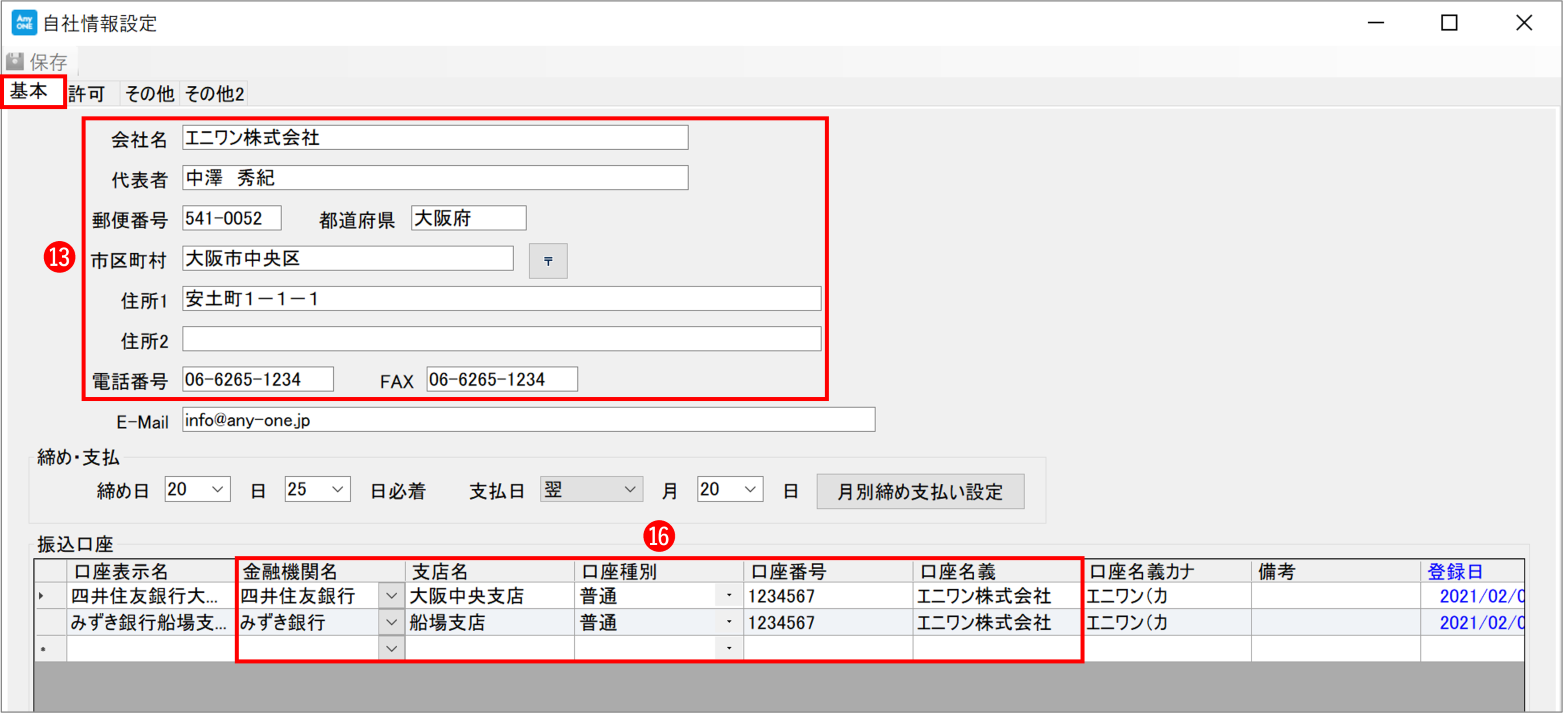This screenshot has height=713, width=1563.
Task: Select the 大阪中央支店 branch name cell
Action: tap(489, 596)
